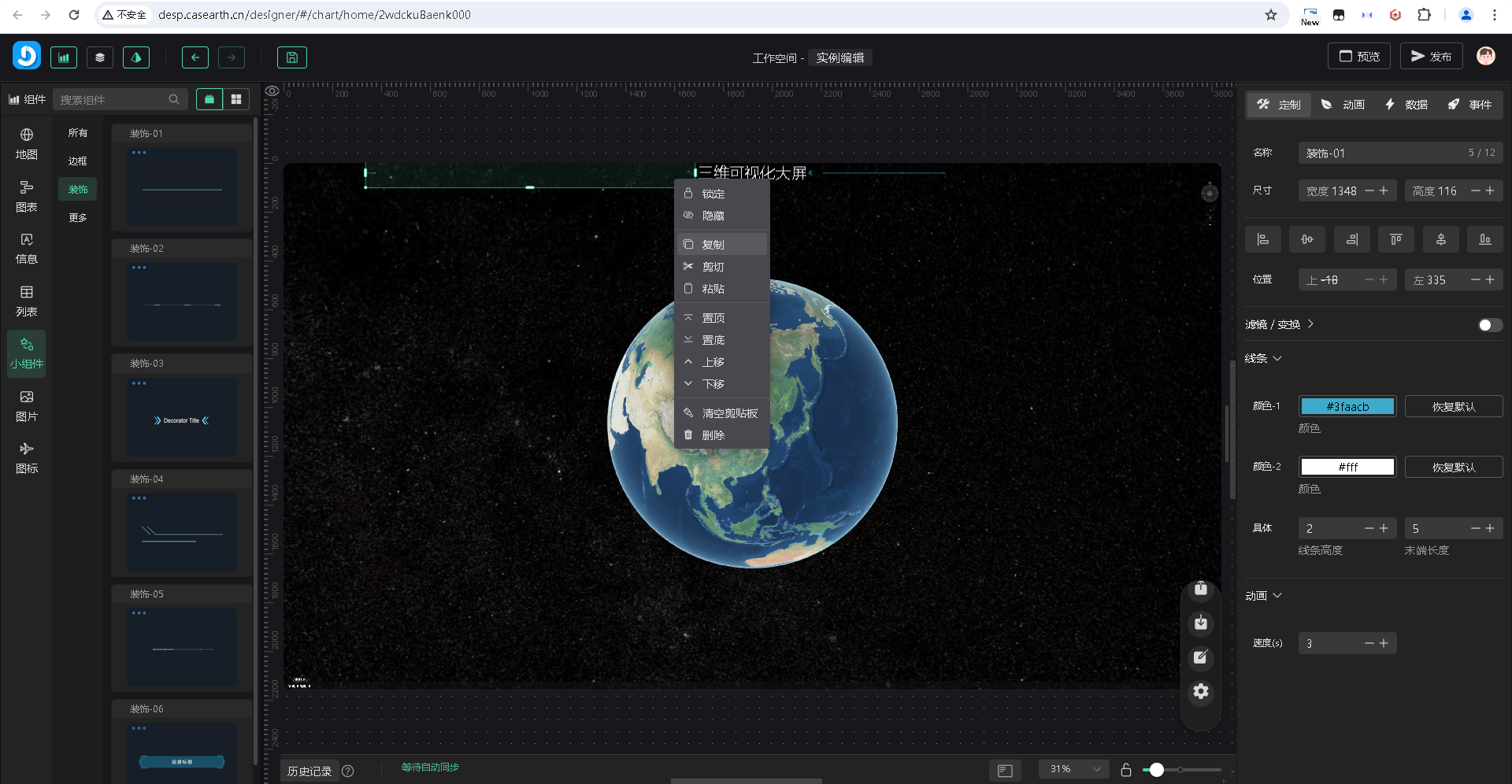Switch to the 数据 tab
1512x784 pixels.
(1406, 105)
